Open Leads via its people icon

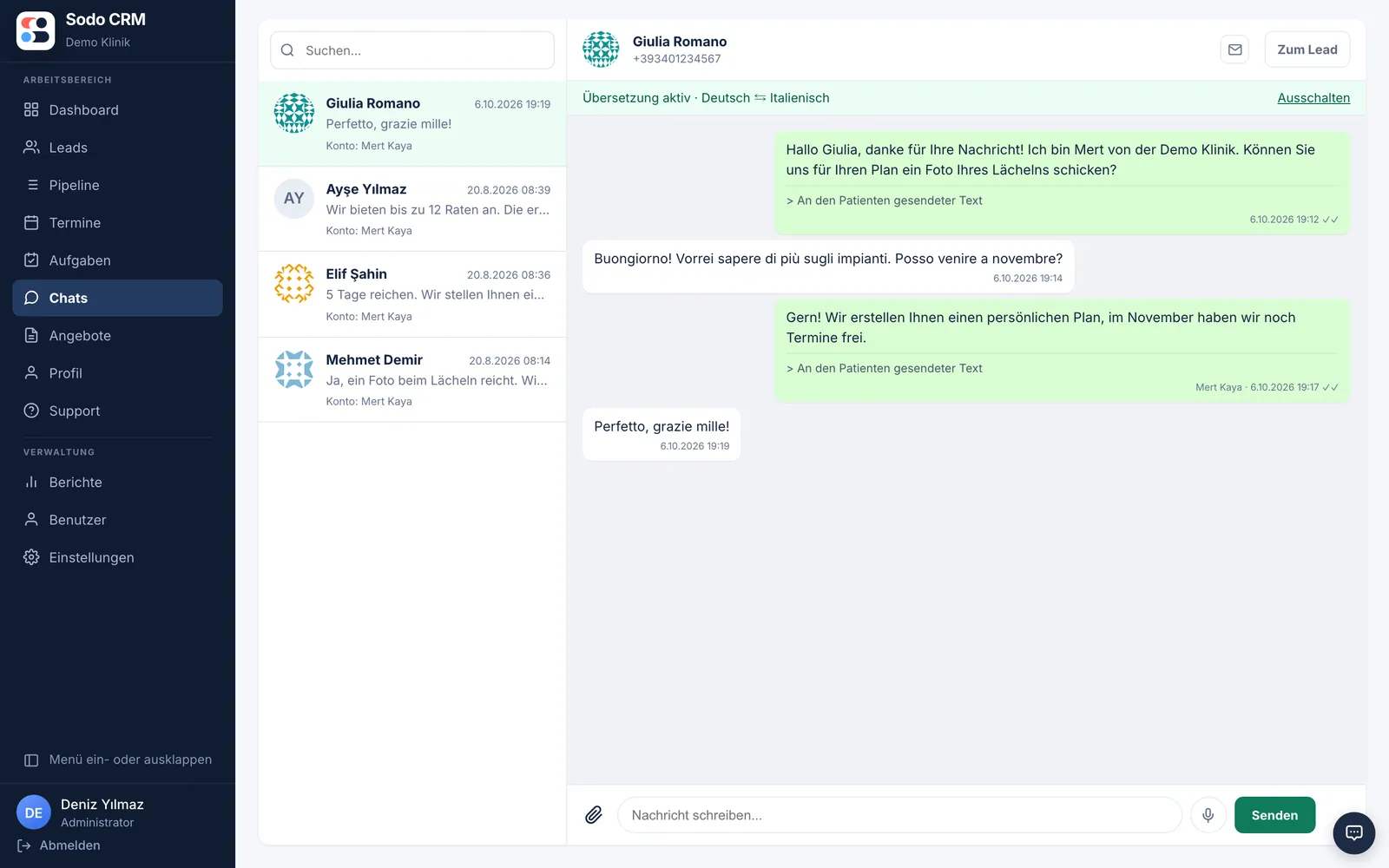click(31, 148)
